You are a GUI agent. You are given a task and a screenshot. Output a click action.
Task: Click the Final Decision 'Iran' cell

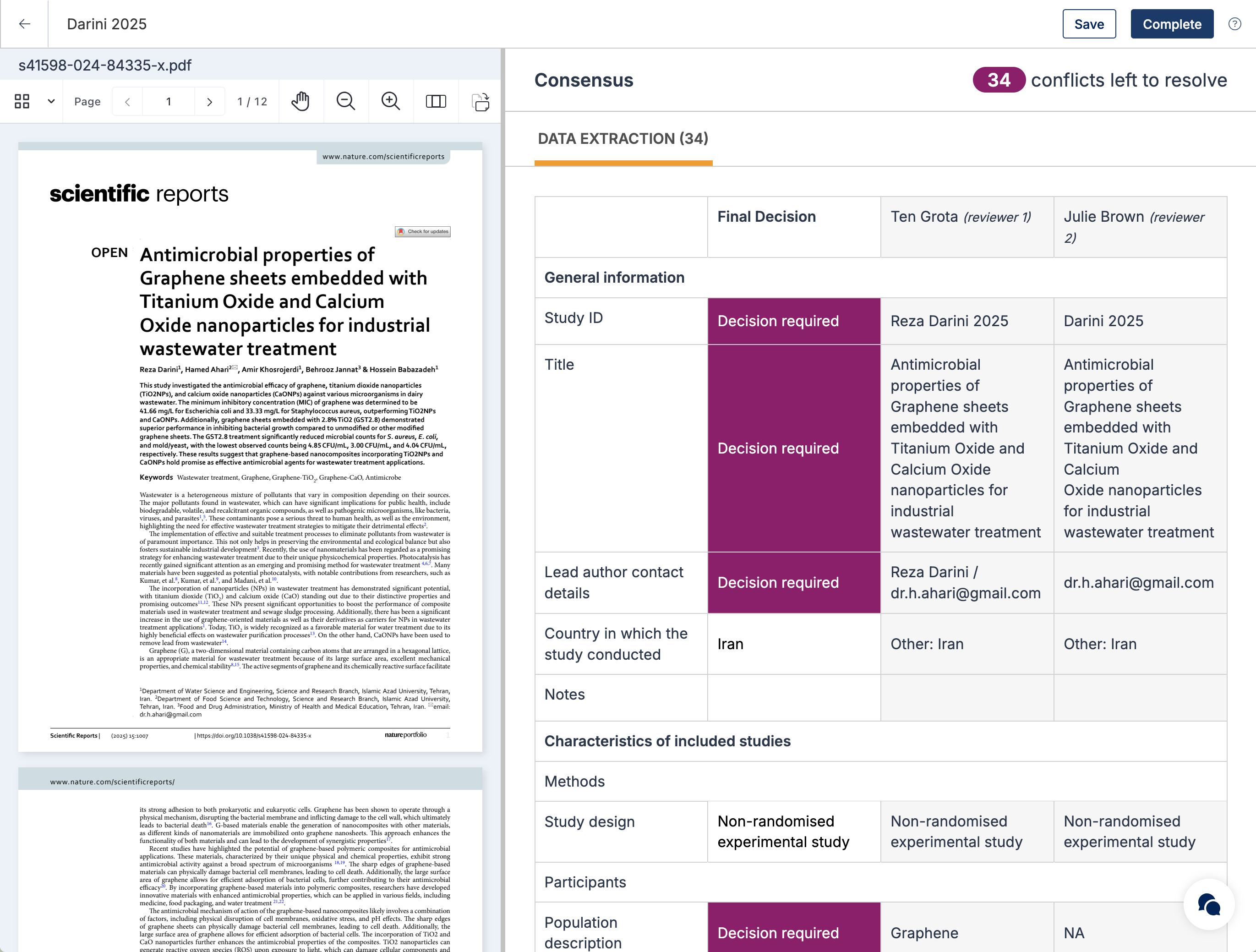click(794, 644)
